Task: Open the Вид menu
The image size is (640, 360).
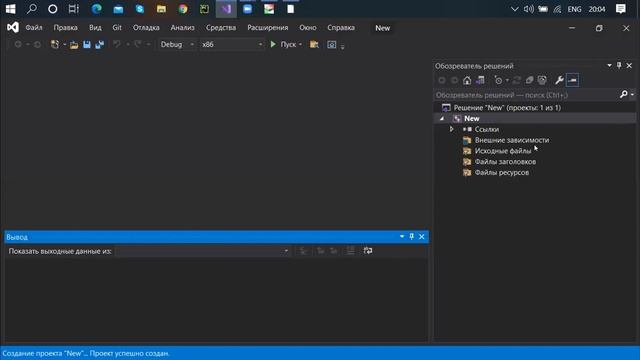Action: (95, 28)
